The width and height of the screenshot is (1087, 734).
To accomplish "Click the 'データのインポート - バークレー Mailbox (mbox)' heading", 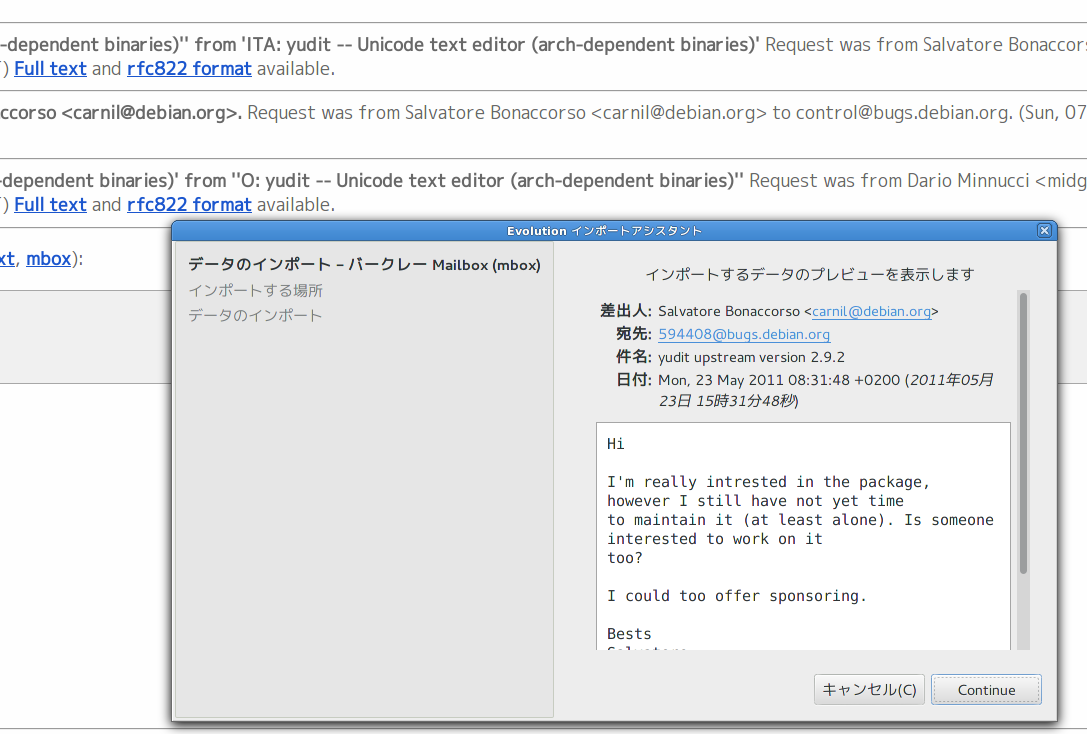I will (364, 265).
